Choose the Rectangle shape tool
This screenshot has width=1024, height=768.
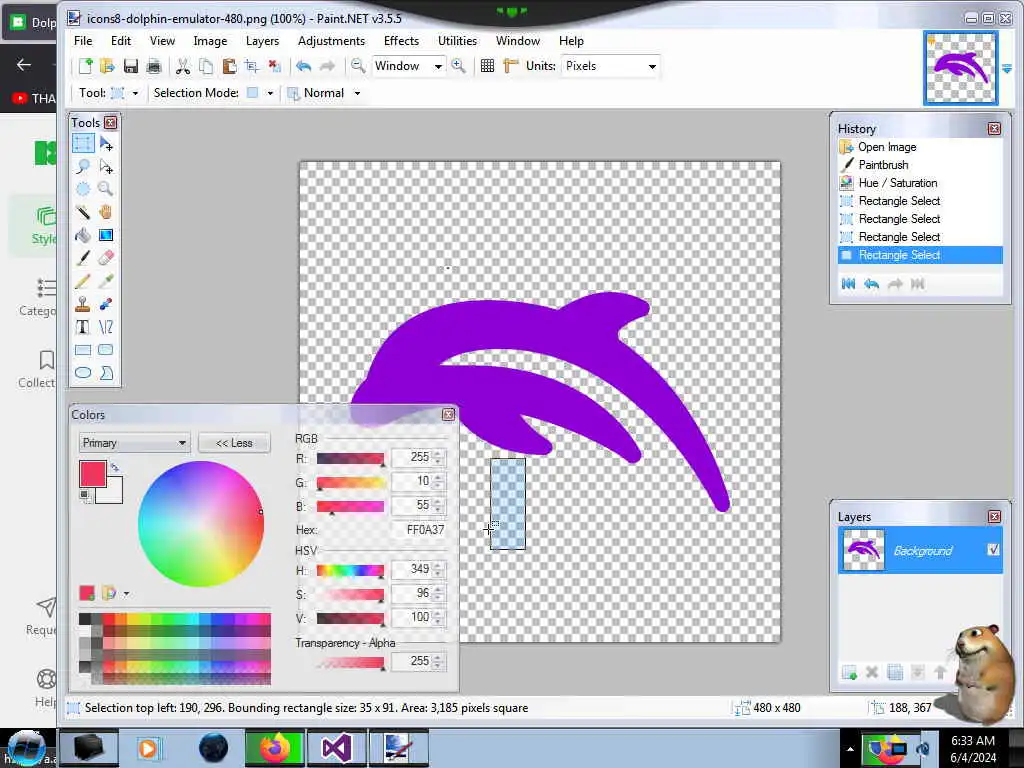[83, 350]
